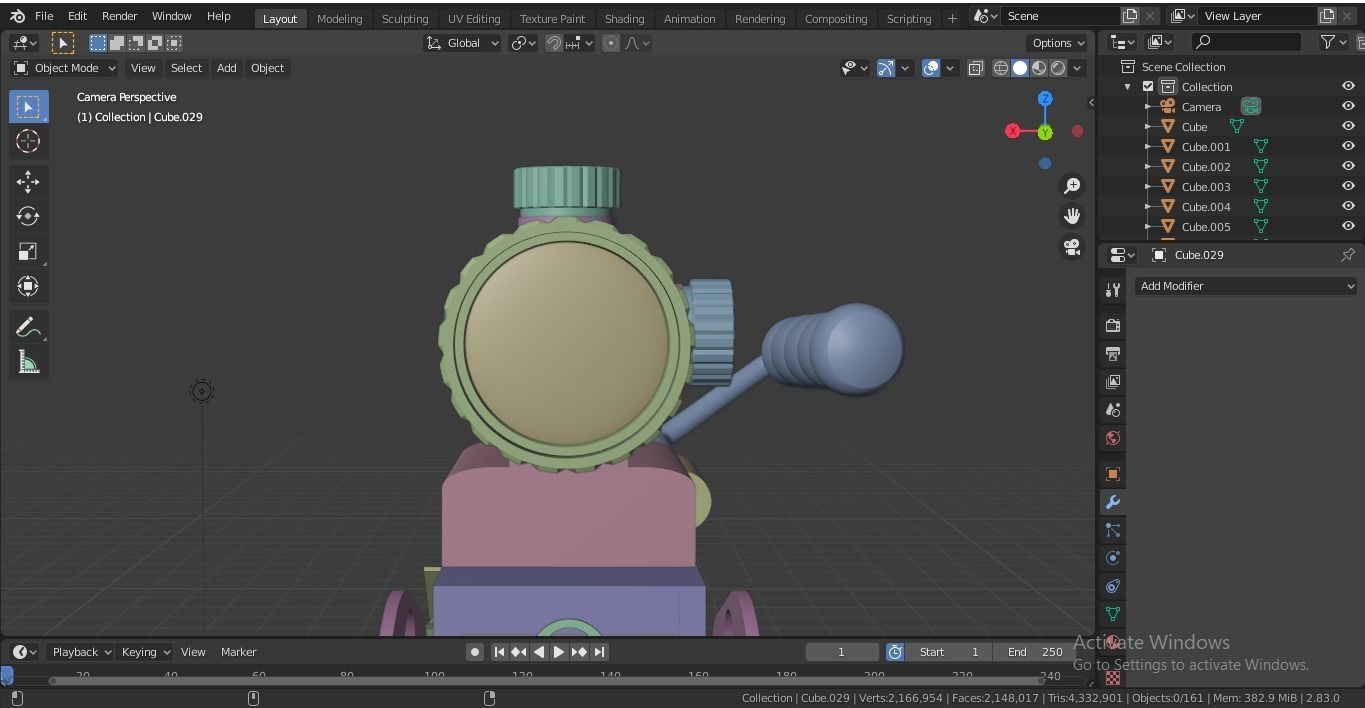This screenshot has height=708, width=1365.
Task: Click the pin icon in properties header
Action: [1348, 255]
